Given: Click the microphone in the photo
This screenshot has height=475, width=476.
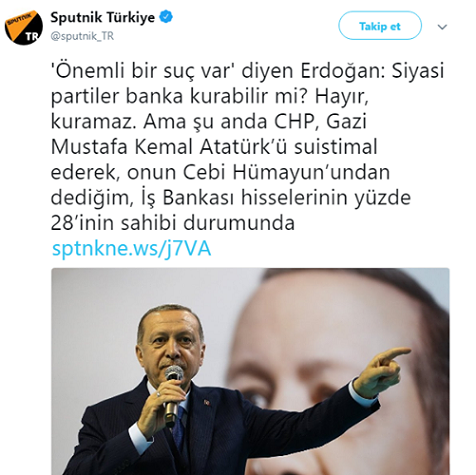Looking at the screenshot, I should 173,393.
